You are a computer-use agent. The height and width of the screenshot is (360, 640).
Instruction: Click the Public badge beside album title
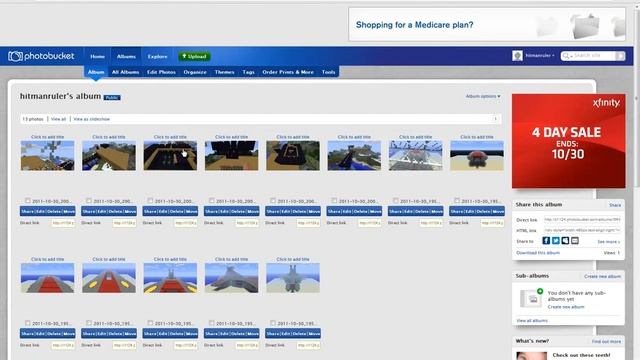pyautogui.click(x=112, y=98)
